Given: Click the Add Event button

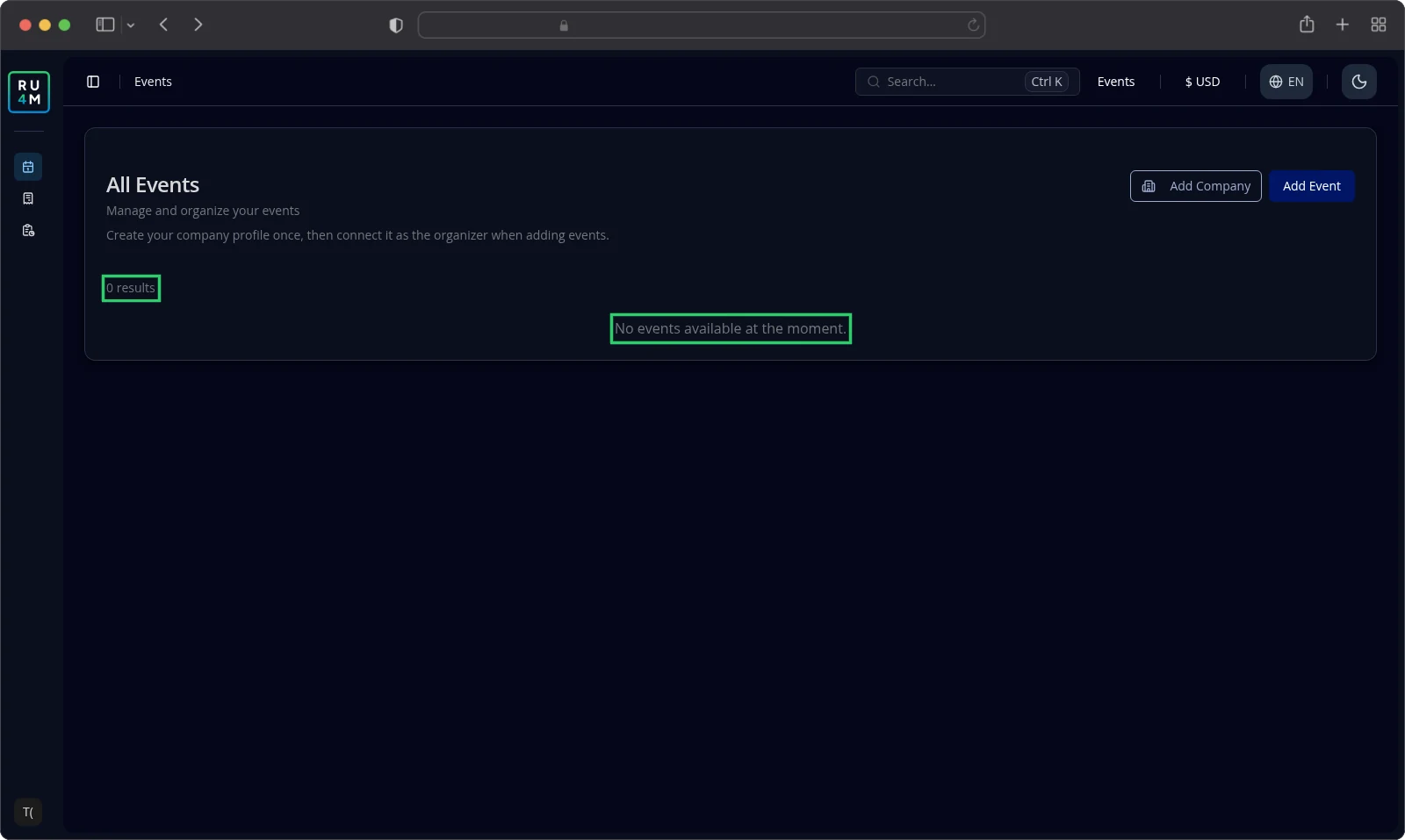Looking at the screenshot, I should tap(1312, 186).
